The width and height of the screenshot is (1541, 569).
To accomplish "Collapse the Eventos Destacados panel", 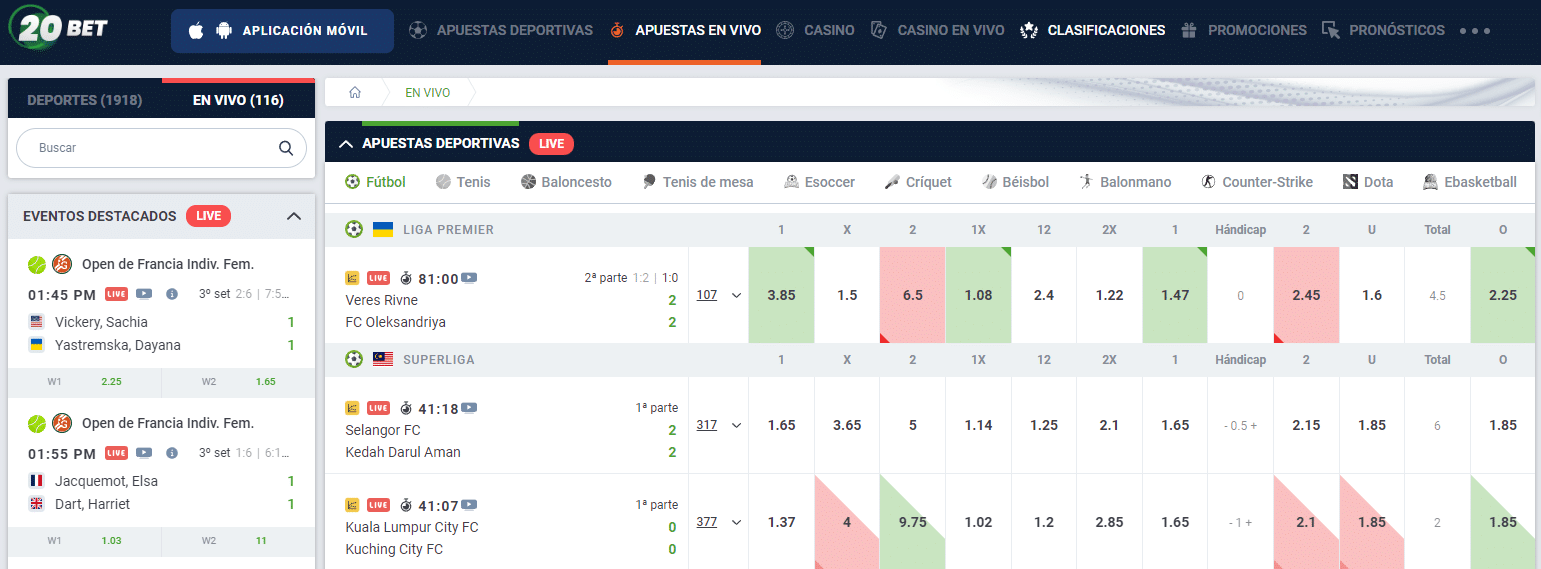I will coord(294,216).
